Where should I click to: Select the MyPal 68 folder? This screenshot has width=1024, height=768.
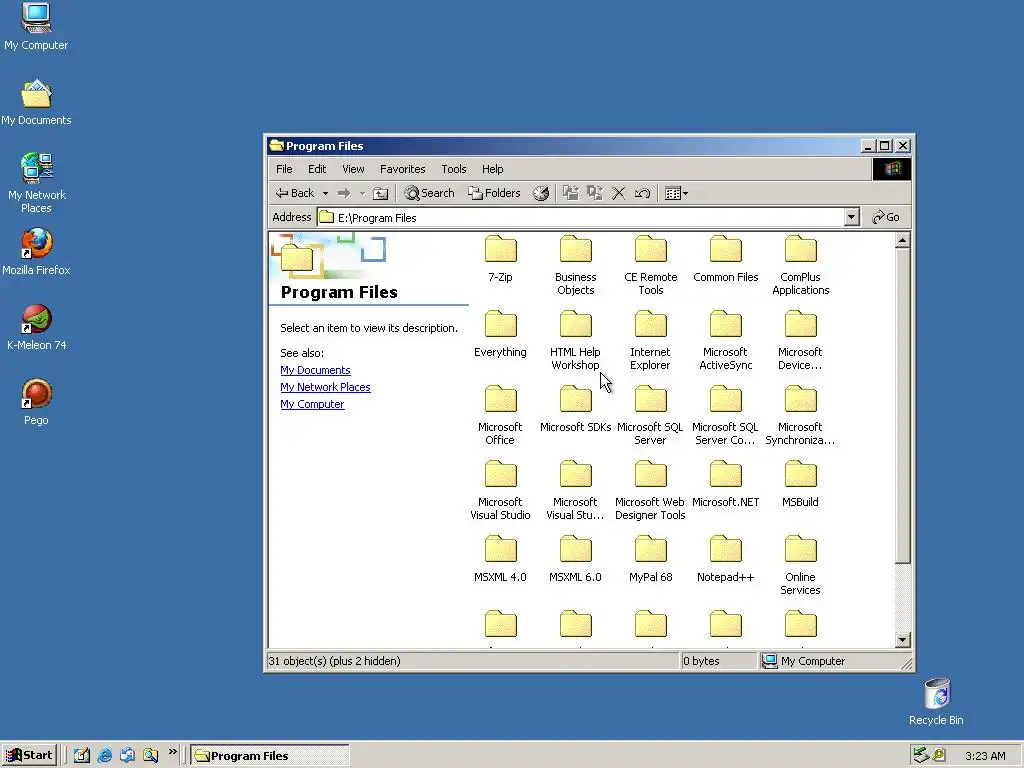pyautogui.click(x=650, y=560)
